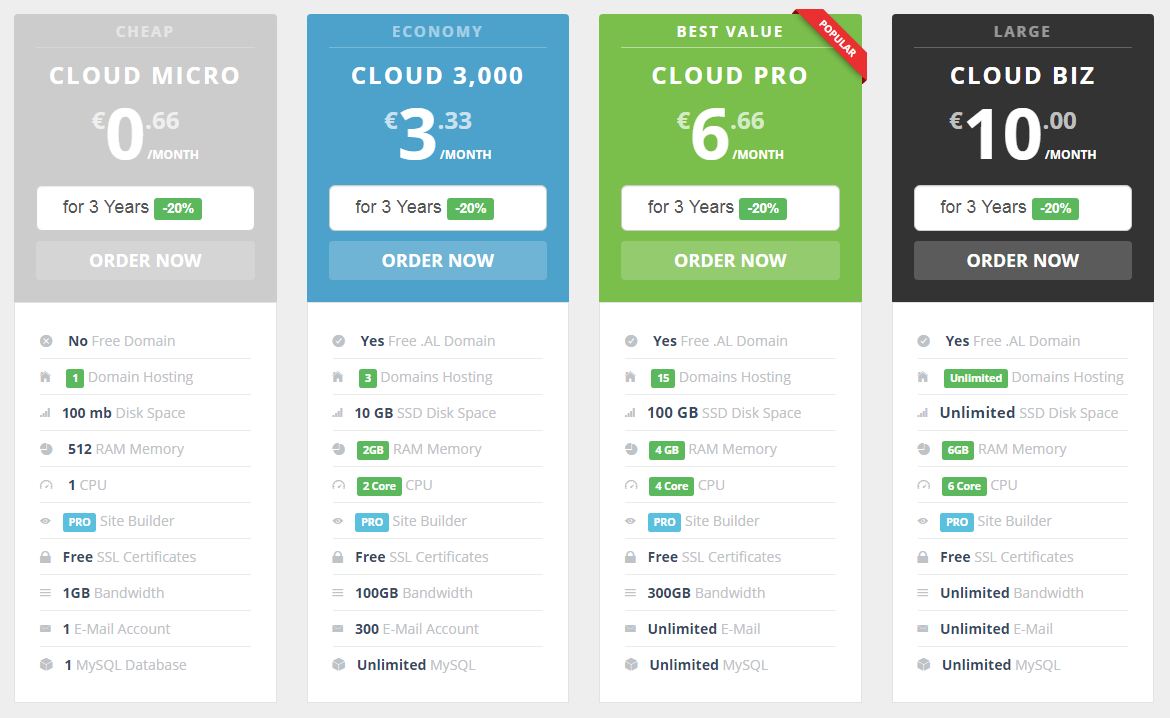Click the cube icon in Cloud Biz Unlimited MySQL row

click(x=924, y=664)
